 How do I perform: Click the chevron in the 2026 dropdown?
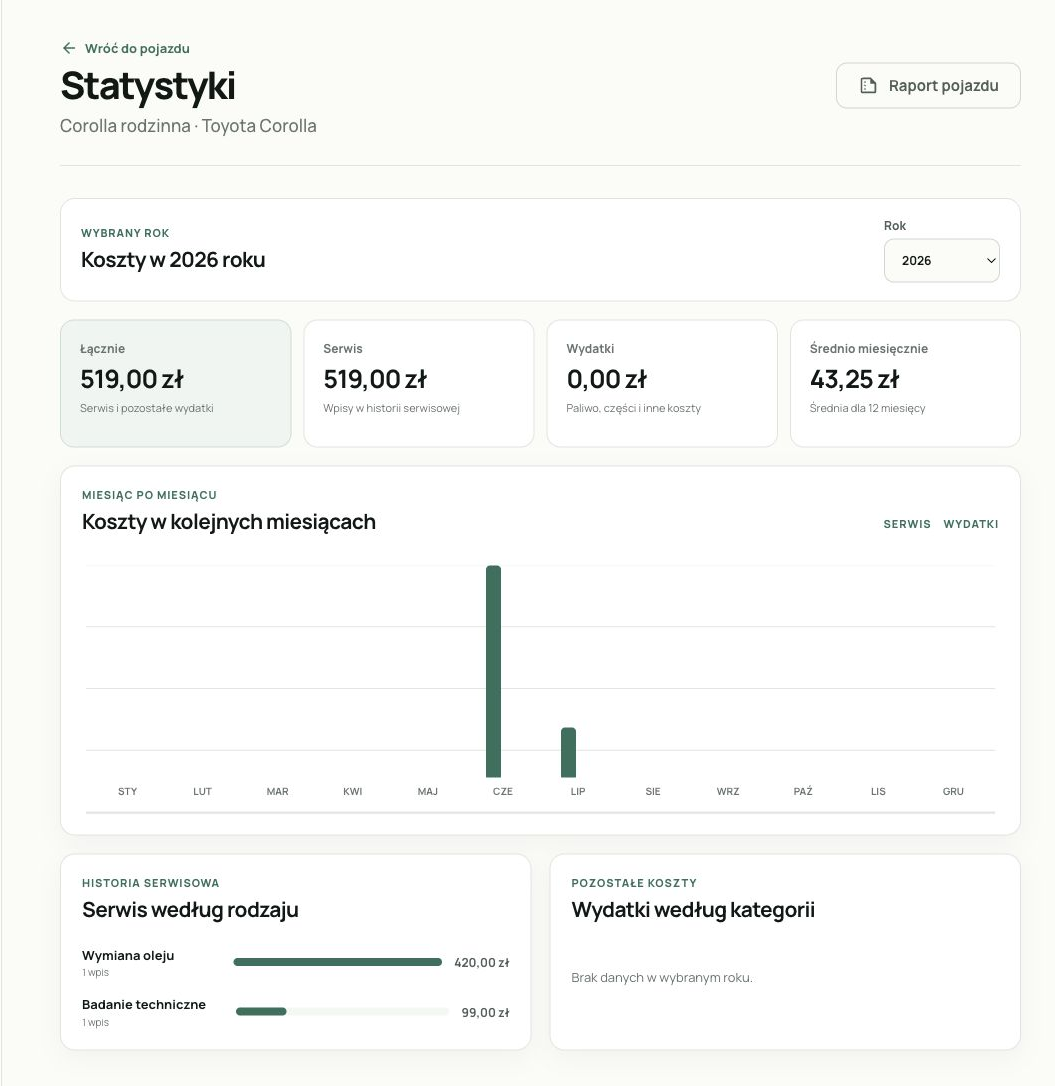(991, 260)
